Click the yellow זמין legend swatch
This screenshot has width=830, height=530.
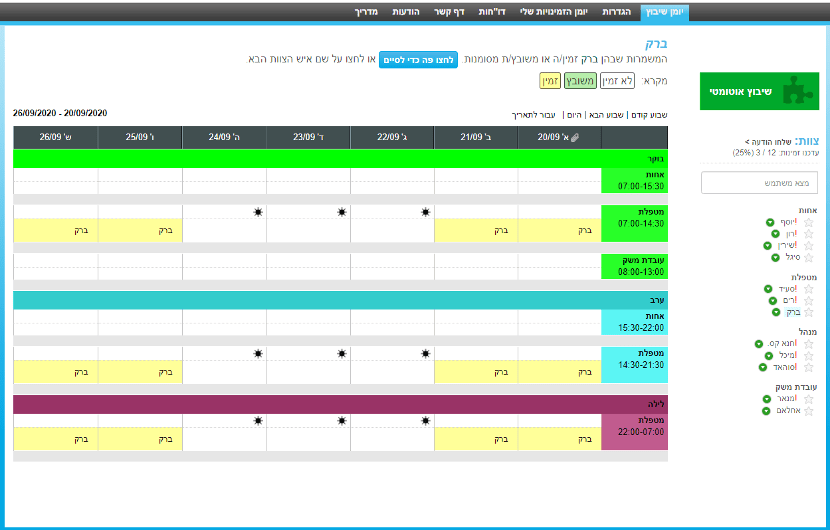coord(550,81)
